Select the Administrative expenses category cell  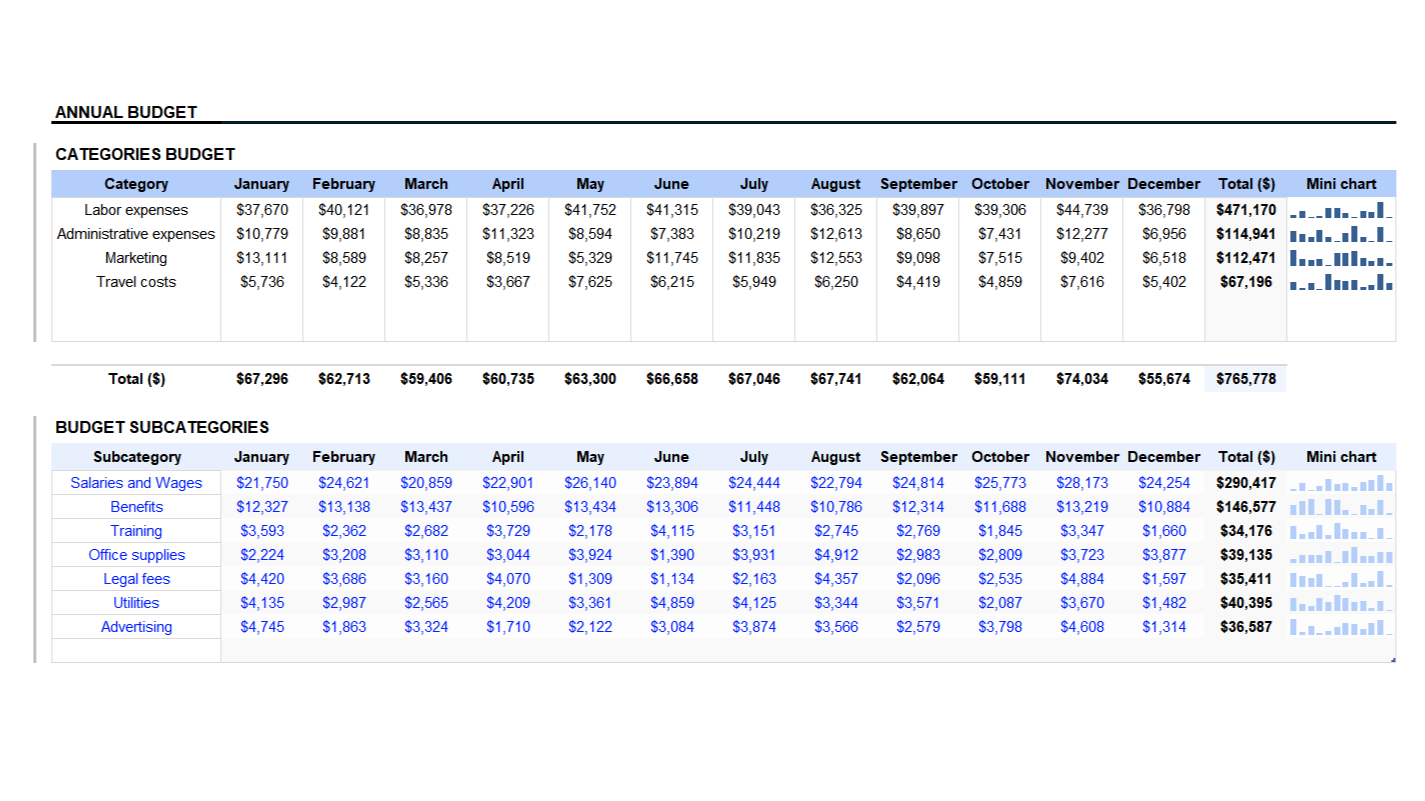pos(136,234)
